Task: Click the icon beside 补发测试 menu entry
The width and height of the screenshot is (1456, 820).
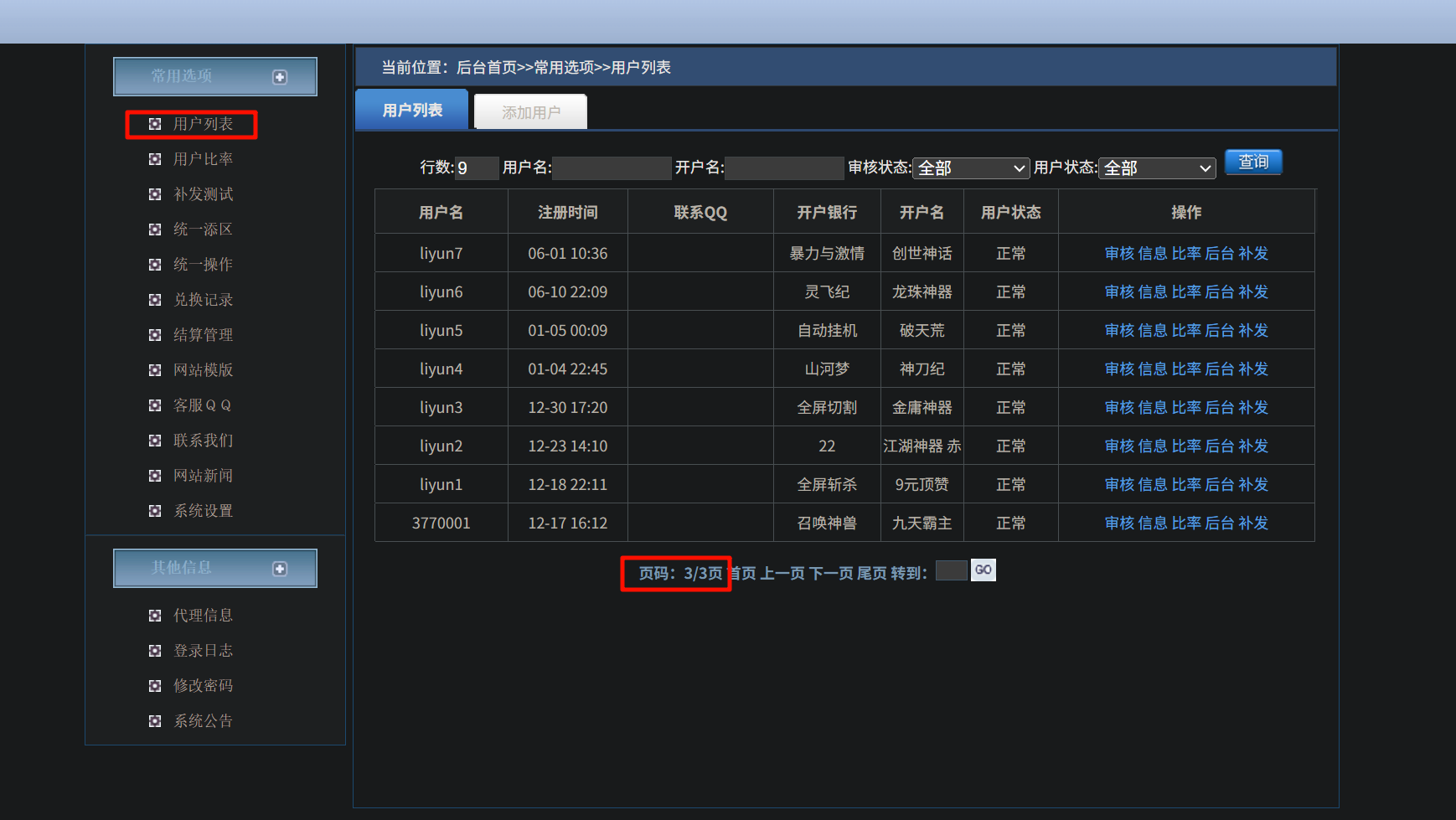Action: click(x=155, y=194)
